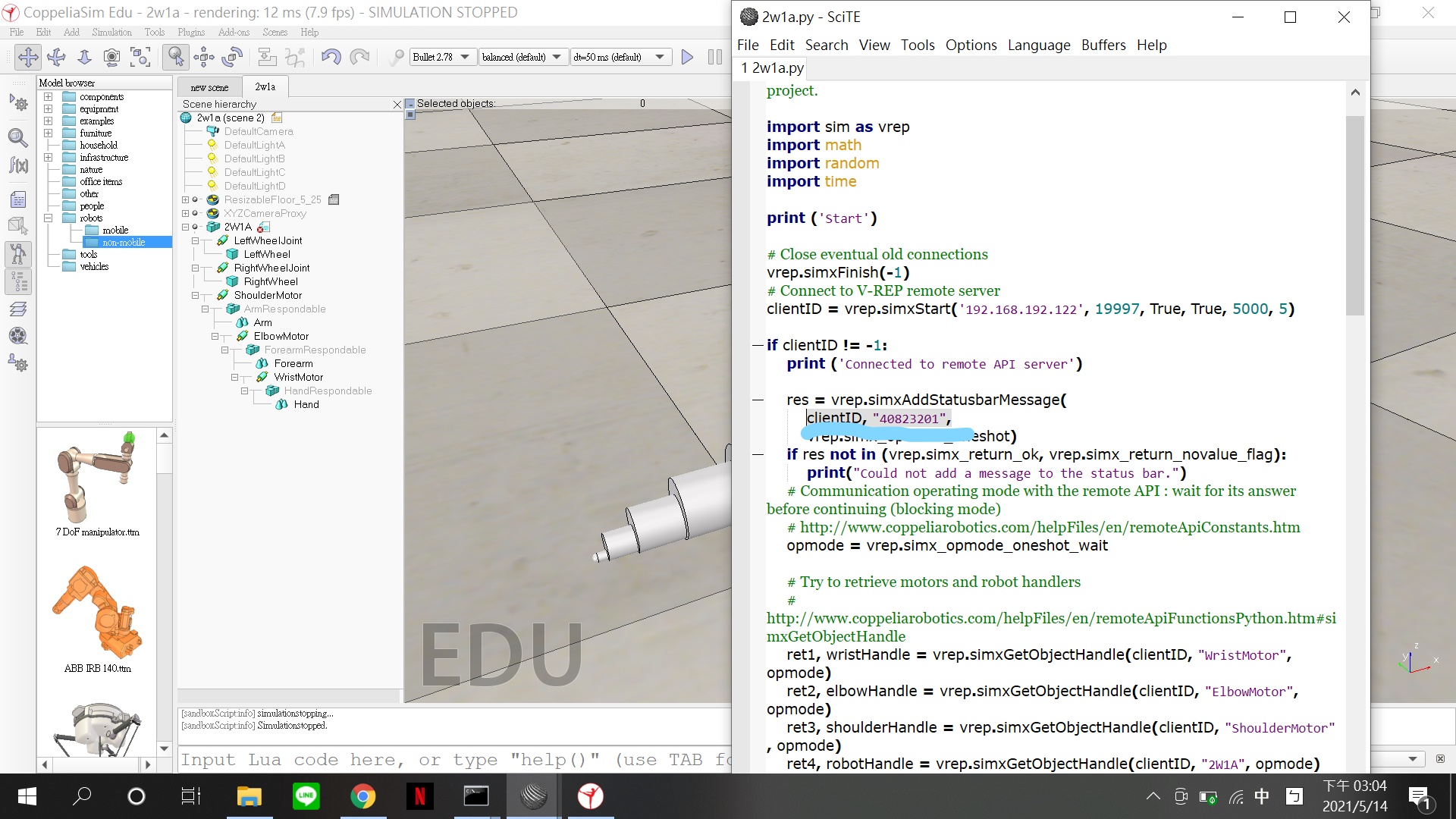Image resolution: width=1456 pixels, height=819 pixels.
Task: Select the ABB IRB 140 model thumbnail
Action: [x=97, y=613]
